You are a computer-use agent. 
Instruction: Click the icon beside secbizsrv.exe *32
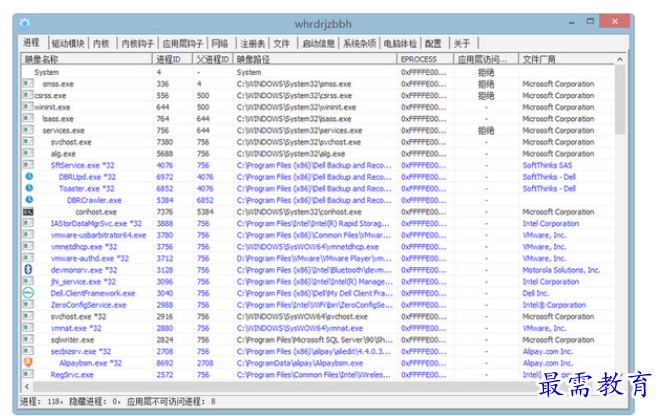[28, 351]
